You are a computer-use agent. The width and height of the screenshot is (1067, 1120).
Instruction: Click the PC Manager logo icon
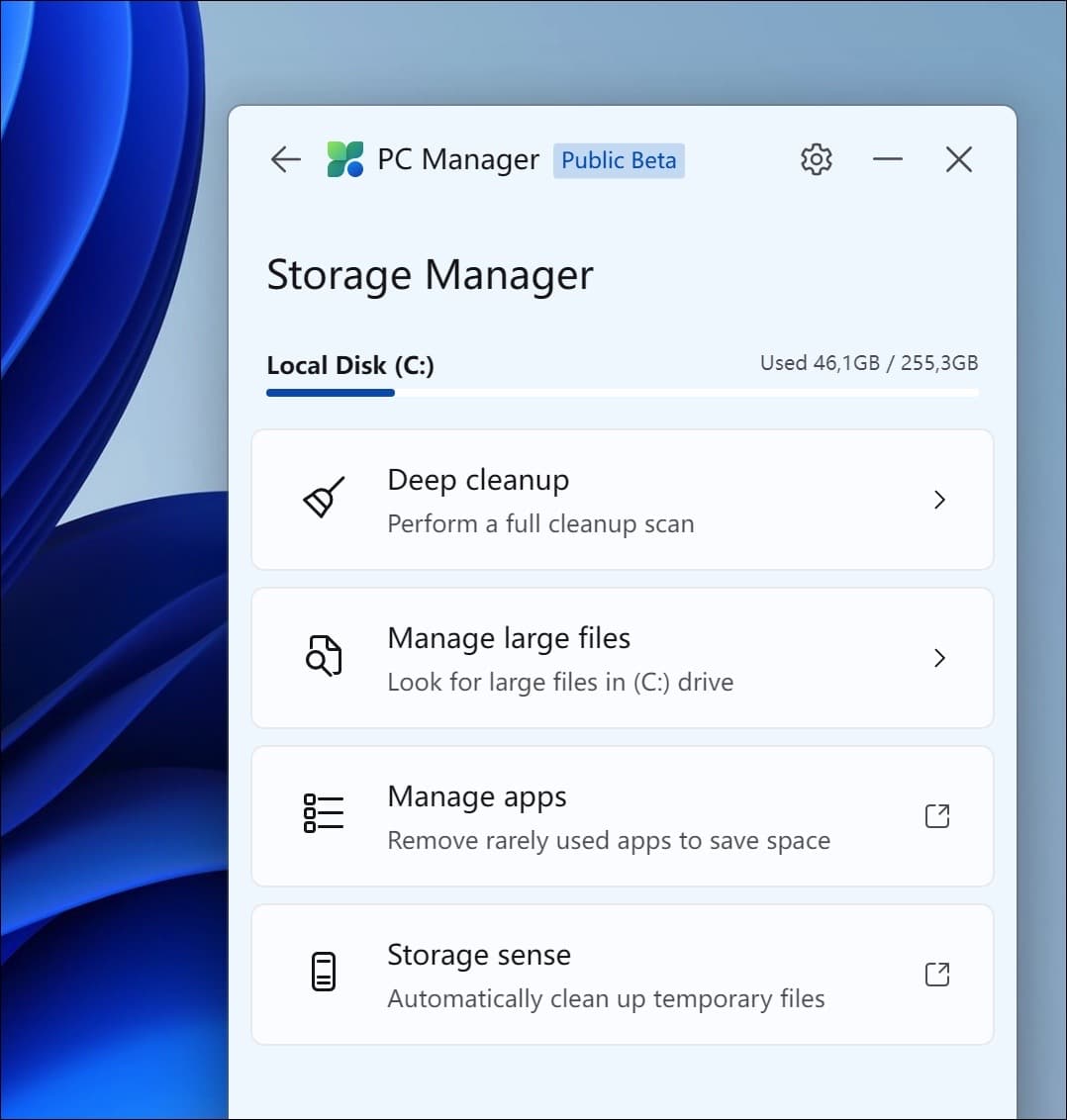[x=345, y=159]
